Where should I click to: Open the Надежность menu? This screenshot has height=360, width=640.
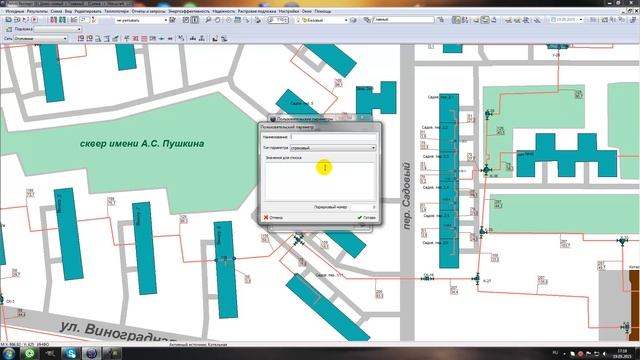tap(224, 11)
